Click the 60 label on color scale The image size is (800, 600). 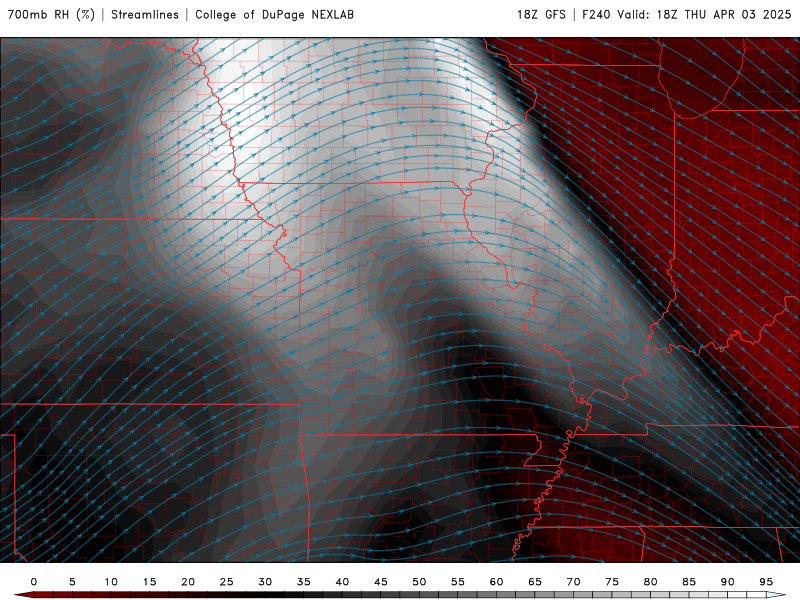pos(496,582)
